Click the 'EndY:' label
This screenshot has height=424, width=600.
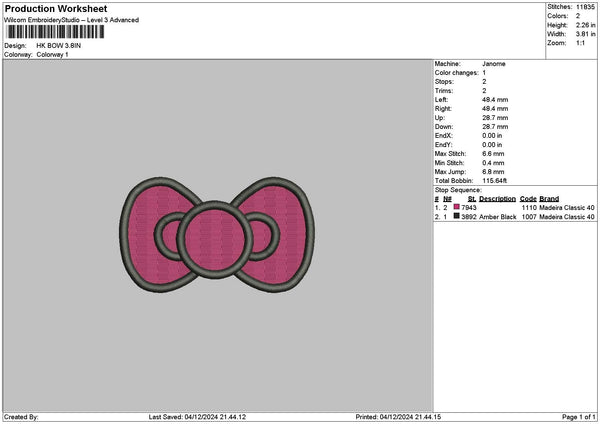tap(443, 145)
